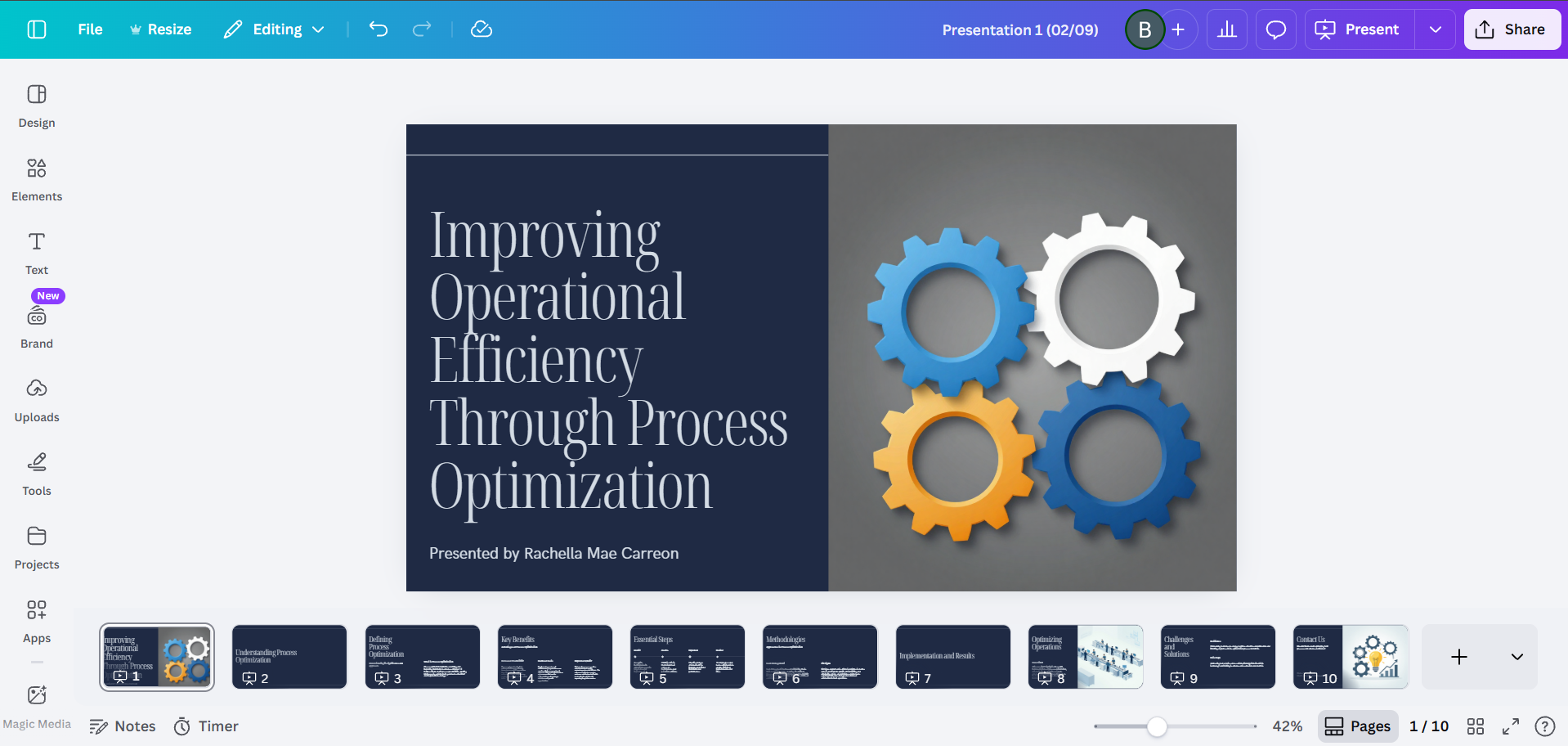Check cloud save status icon

[482, 29]
